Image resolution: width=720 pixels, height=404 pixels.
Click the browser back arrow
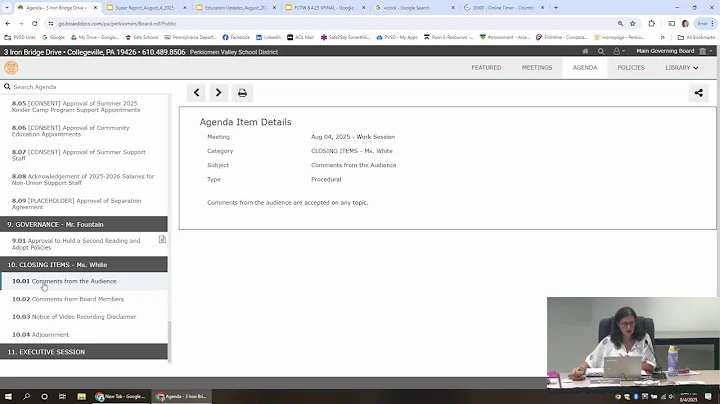(x=8, y=23)
